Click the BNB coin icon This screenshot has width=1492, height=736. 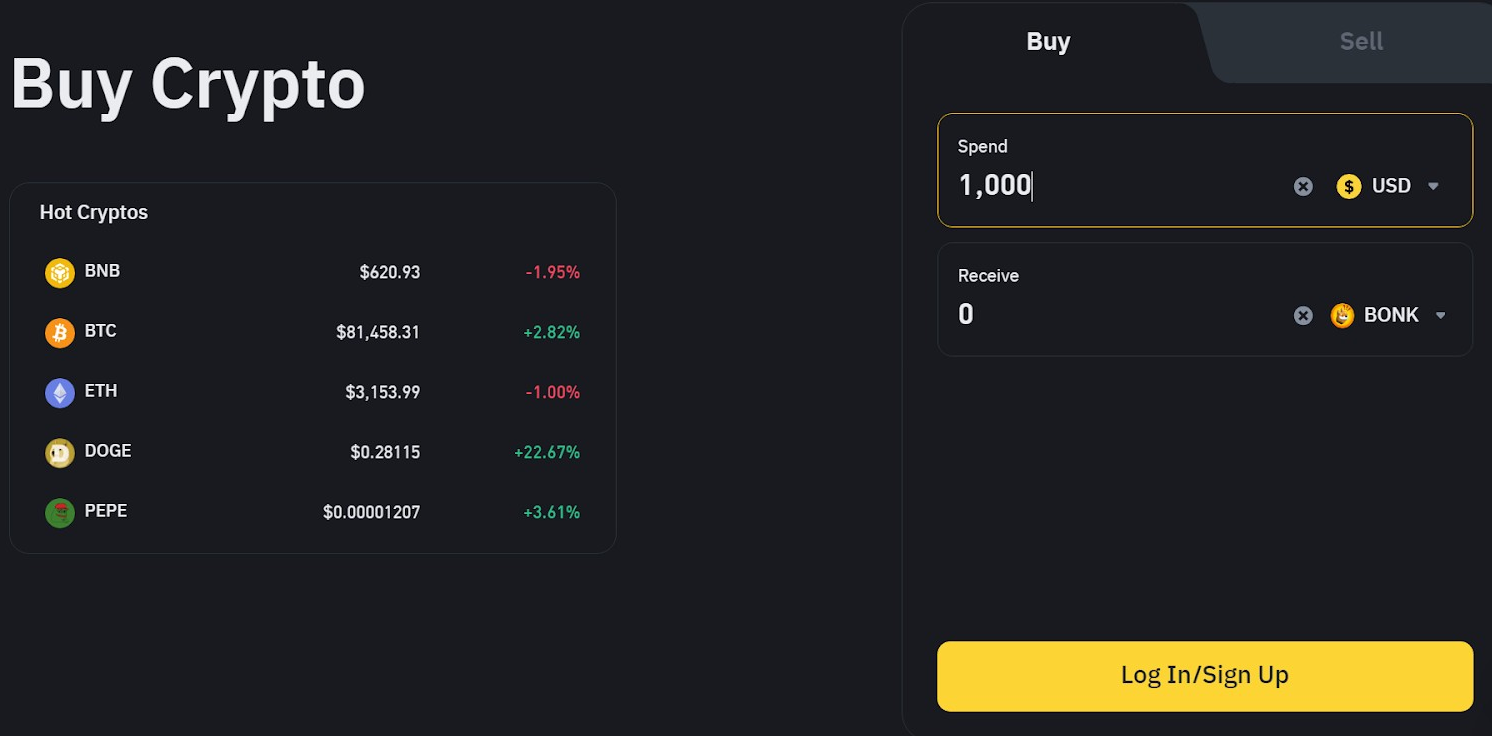pos(60,273)
